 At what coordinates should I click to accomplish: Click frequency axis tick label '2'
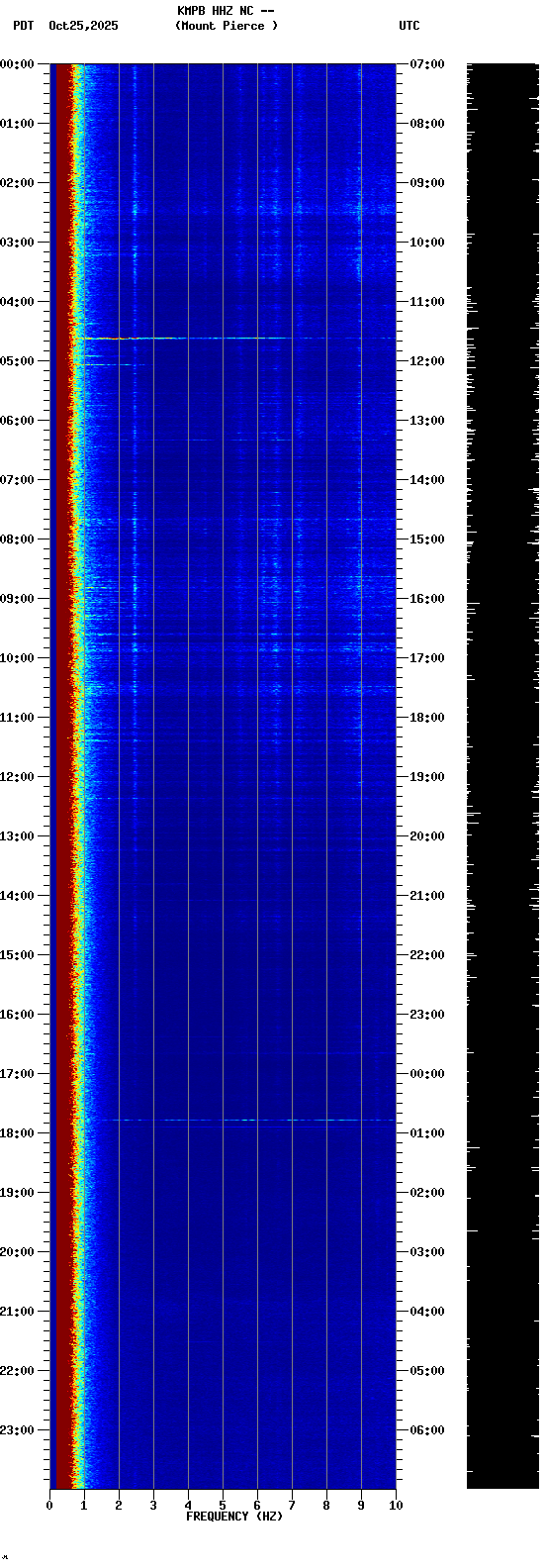pyautogui.click(x=119, y=1506)
